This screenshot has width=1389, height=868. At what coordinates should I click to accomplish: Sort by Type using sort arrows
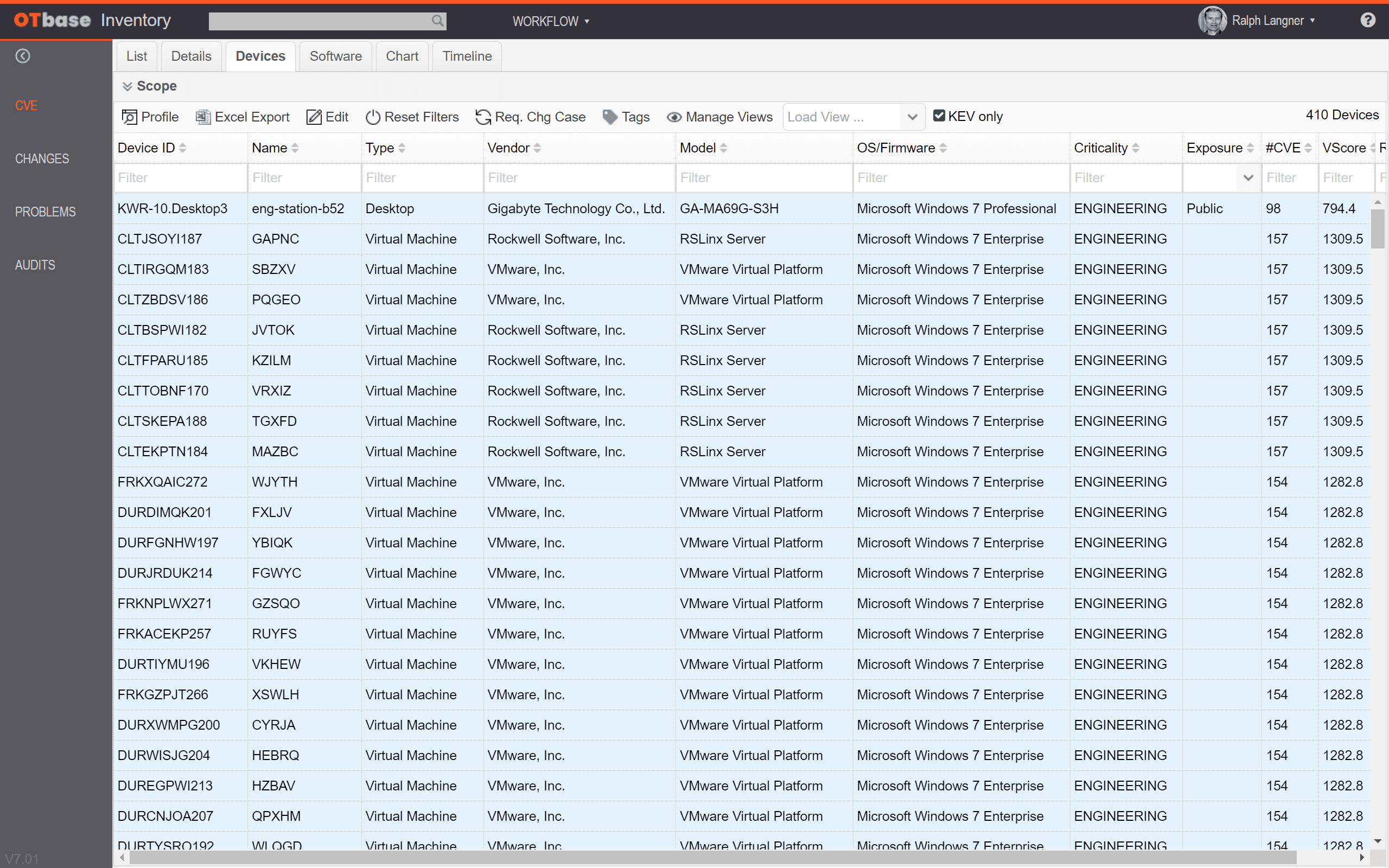click(x=401, y=148)
